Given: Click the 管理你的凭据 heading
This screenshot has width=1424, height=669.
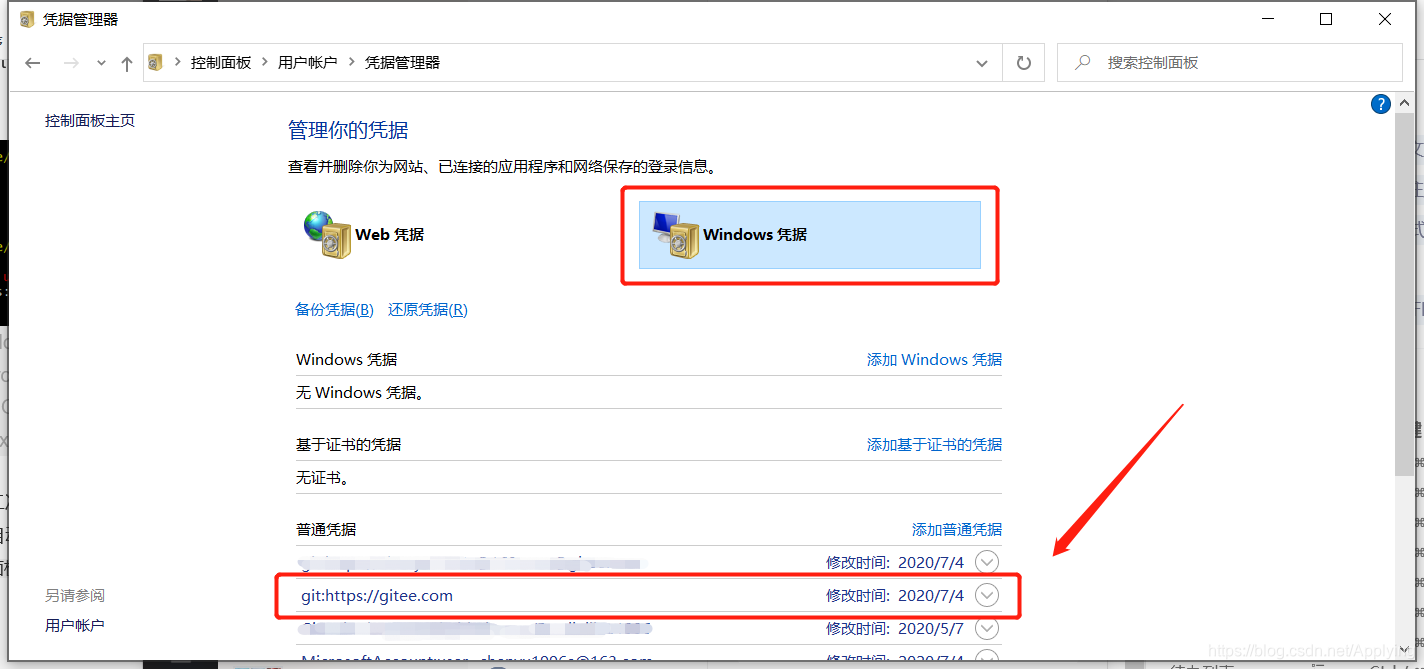Looking at the screenshot, I should pos(348,130).
